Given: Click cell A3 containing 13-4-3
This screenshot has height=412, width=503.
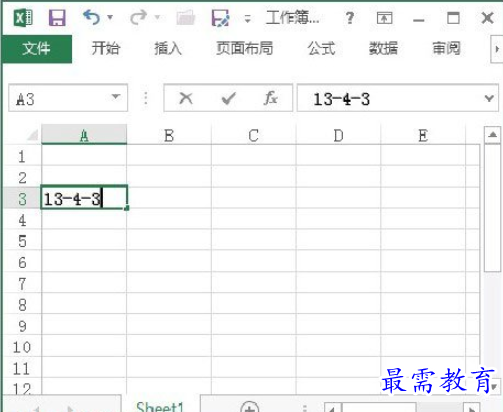Looking at the screenshot, I should coord(84,198).
